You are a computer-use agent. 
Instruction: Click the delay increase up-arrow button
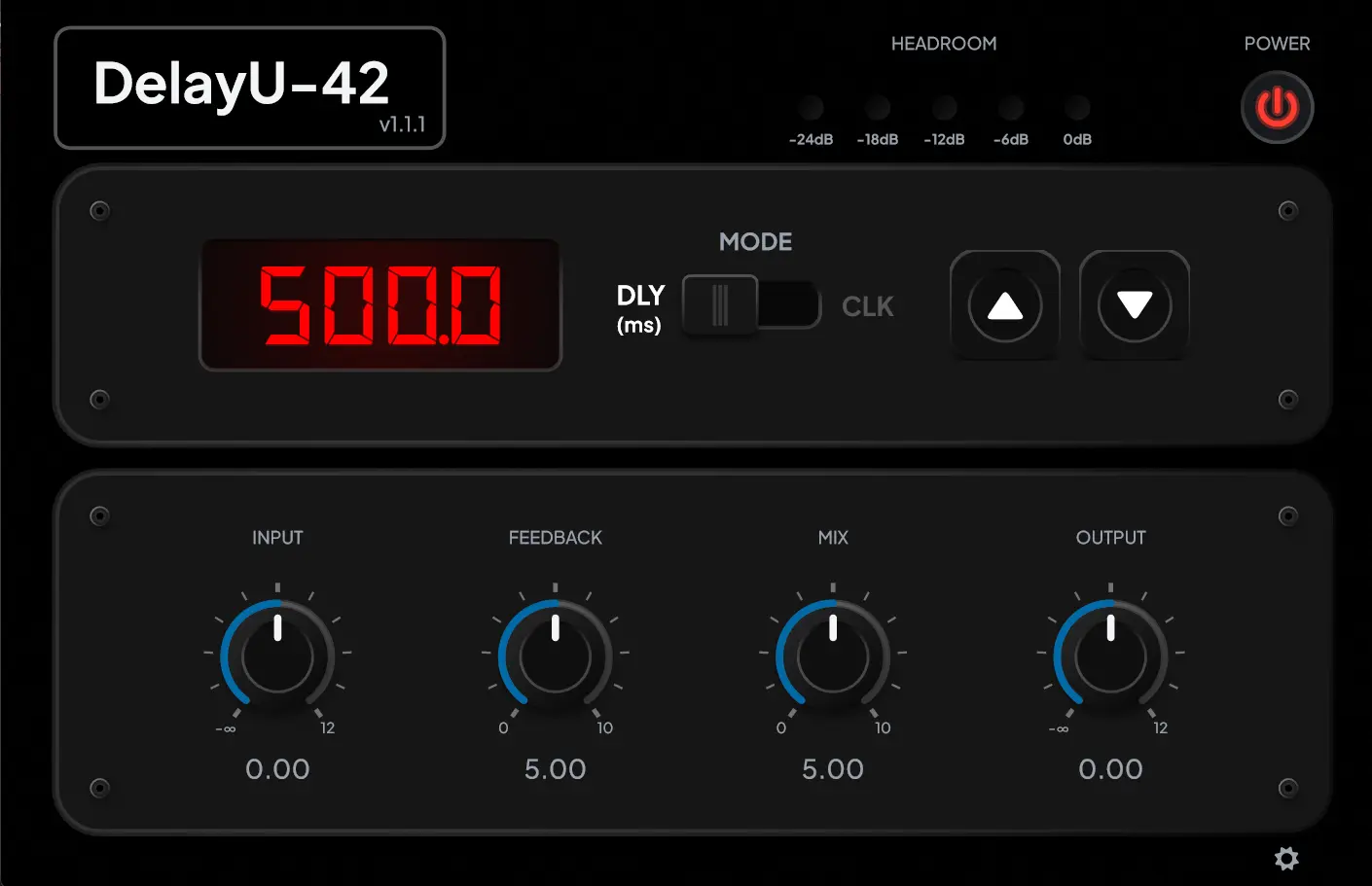click(x=1005, y=305)
